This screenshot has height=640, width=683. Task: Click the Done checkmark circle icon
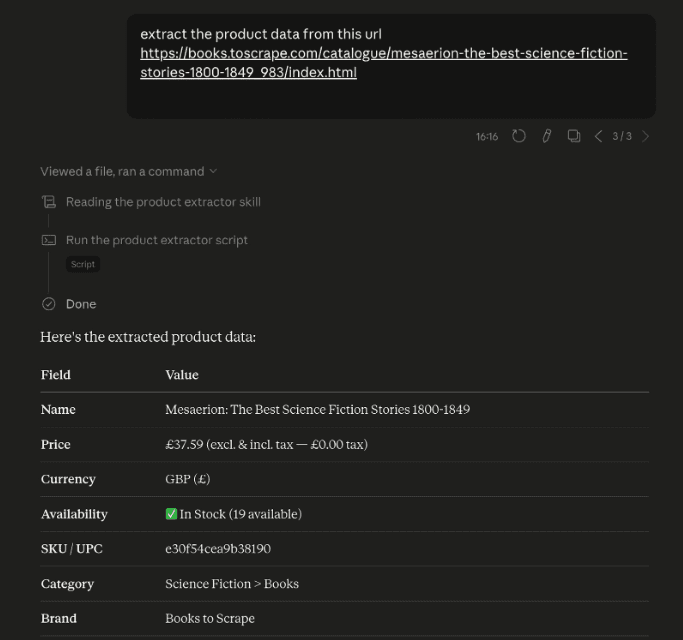[48, 304]
